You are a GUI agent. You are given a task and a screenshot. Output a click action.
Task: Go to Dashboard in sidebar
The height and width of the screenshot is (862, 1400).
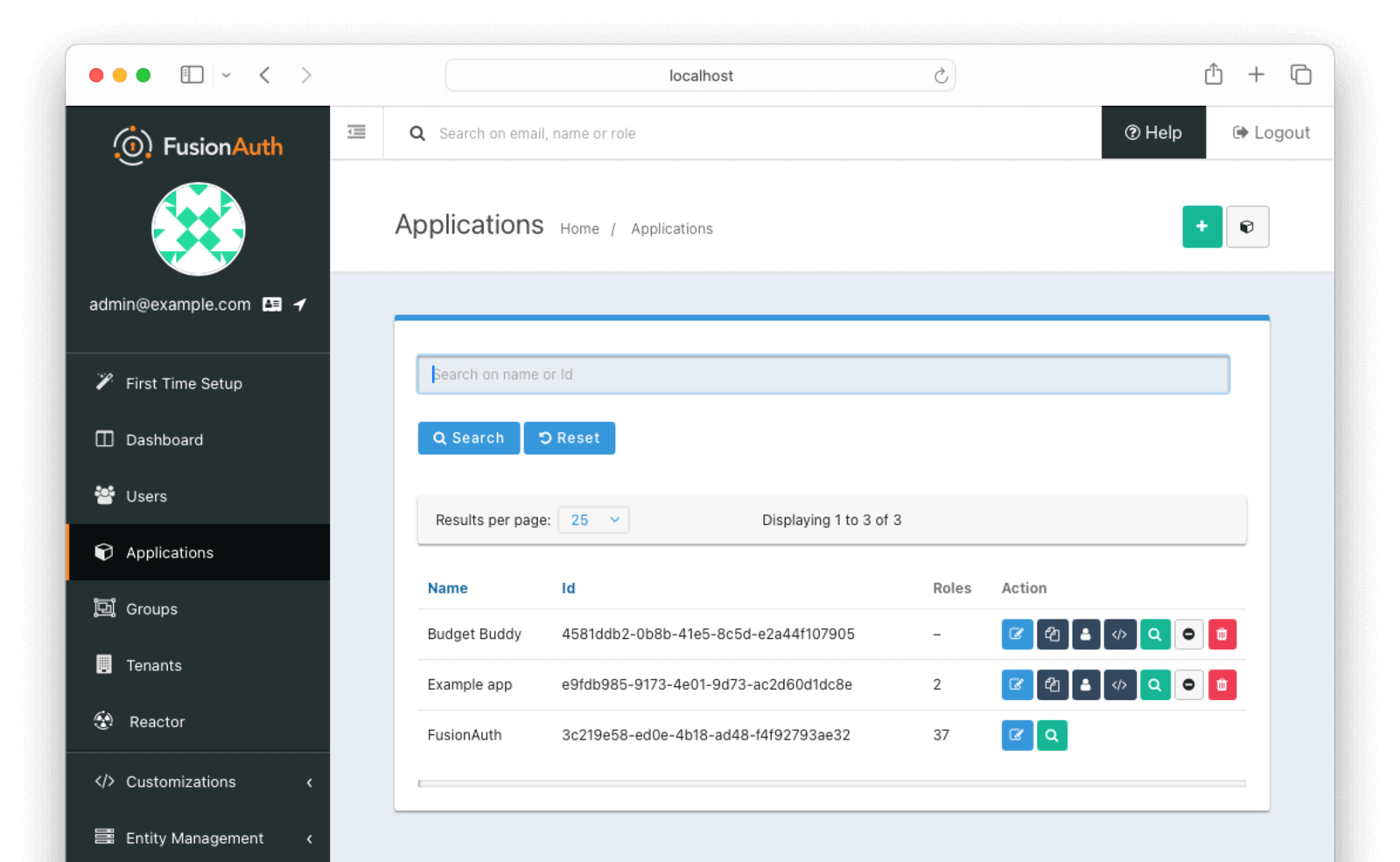pos(199,439)
